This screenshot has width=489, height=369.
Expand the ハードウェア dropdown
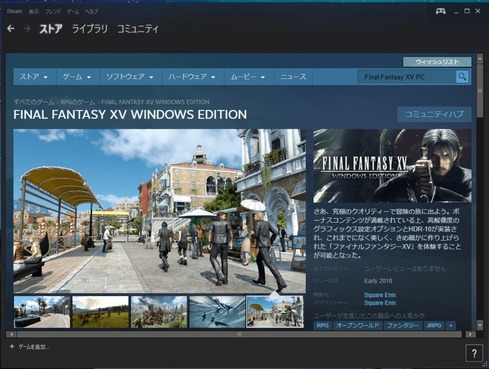(192, 77)
